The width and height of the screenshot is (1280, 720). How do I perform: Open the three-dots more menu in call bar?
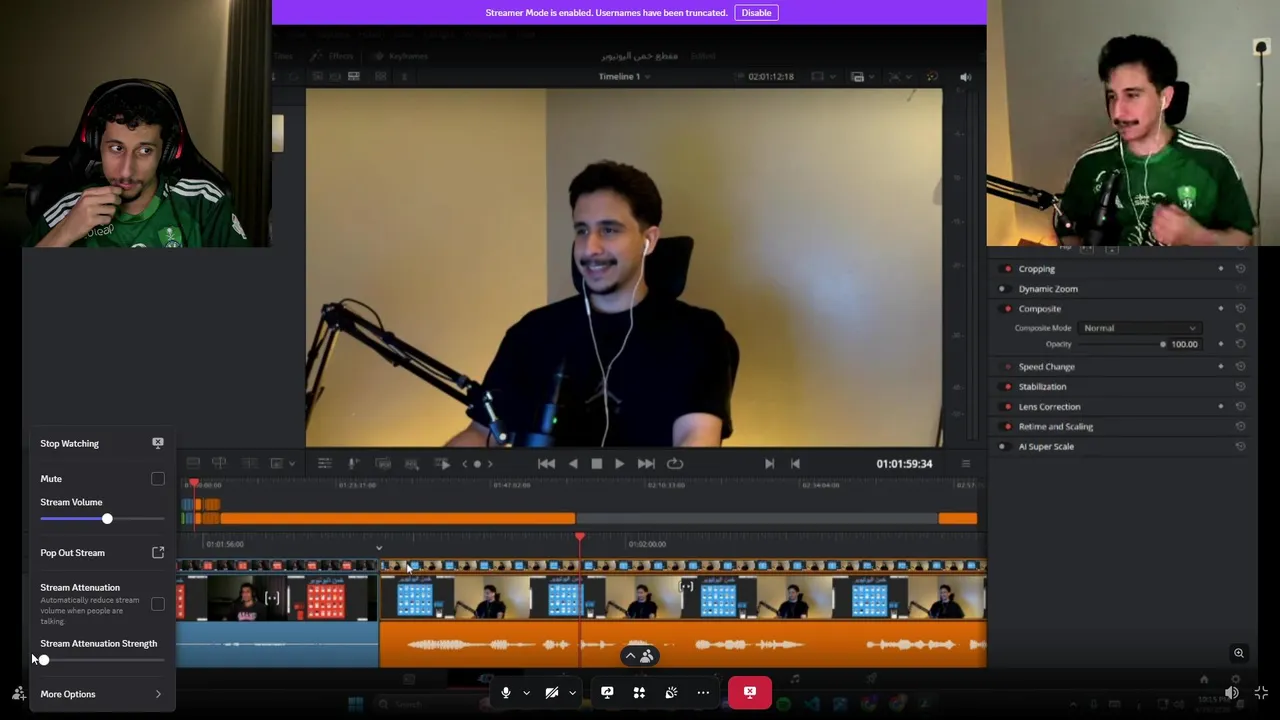[x=703, y=692]
